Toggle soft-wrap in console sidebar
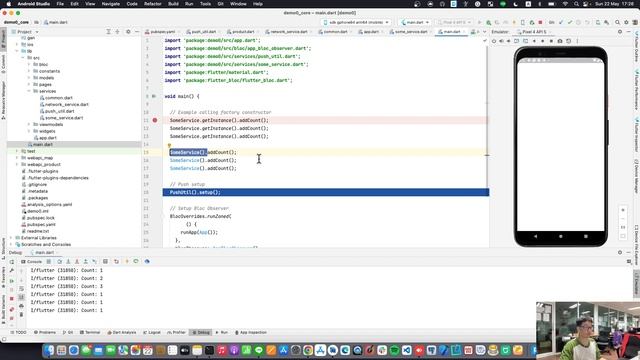Image resolution: width=640 pixels, height=360 pixels. (22, 288)
